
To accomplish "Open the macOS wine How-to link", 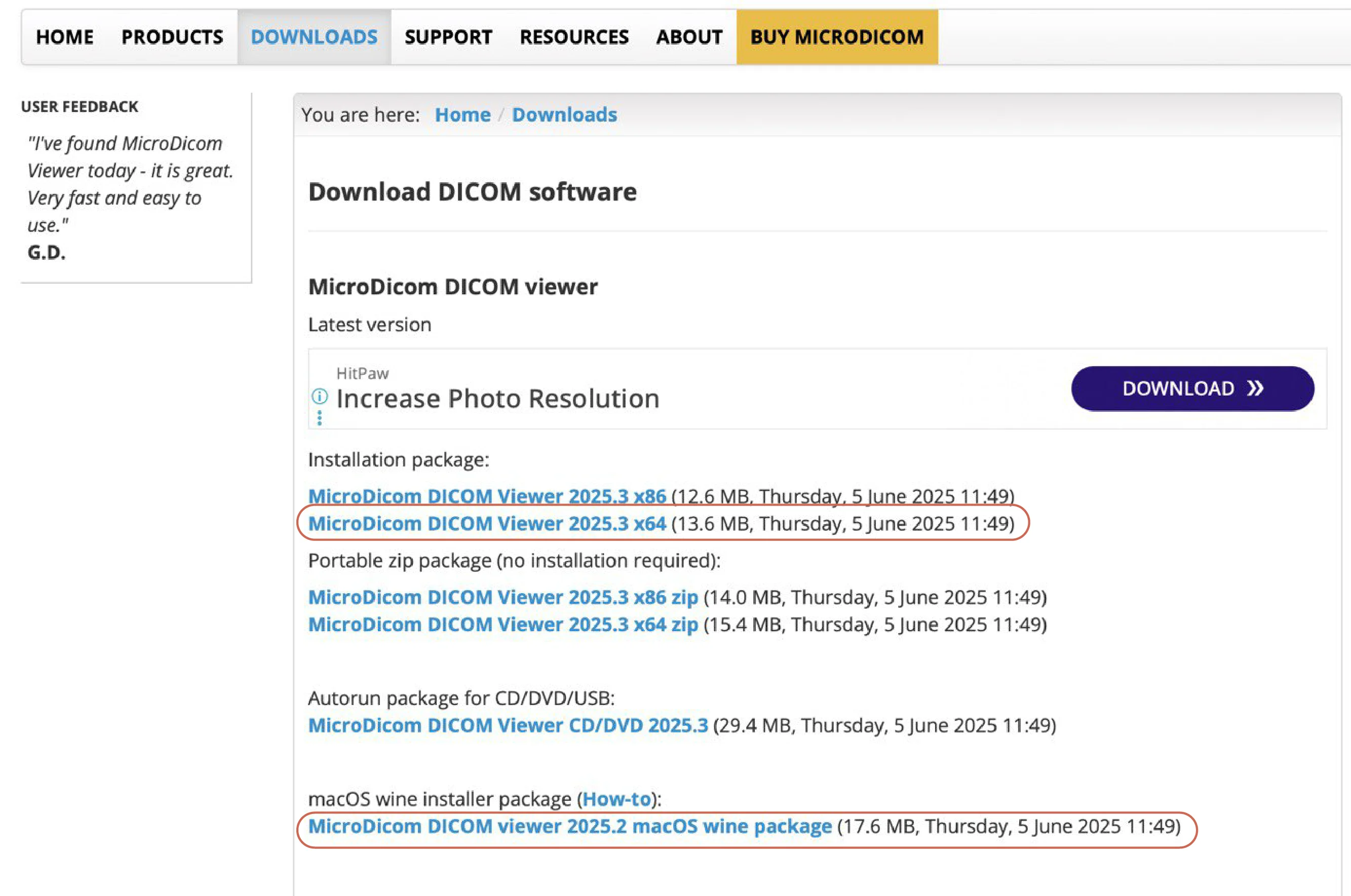I will [616, 799].
